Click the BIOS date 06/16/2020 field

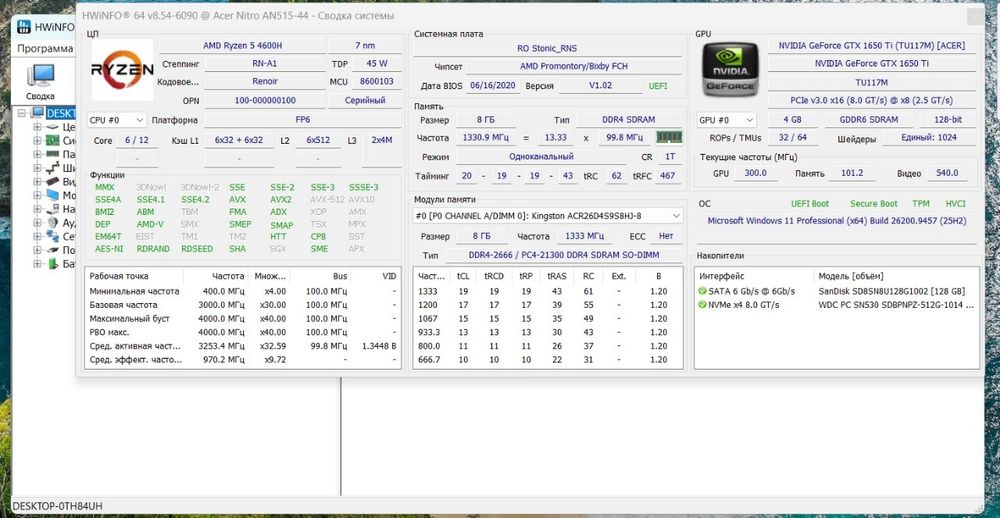click(494, 85)
